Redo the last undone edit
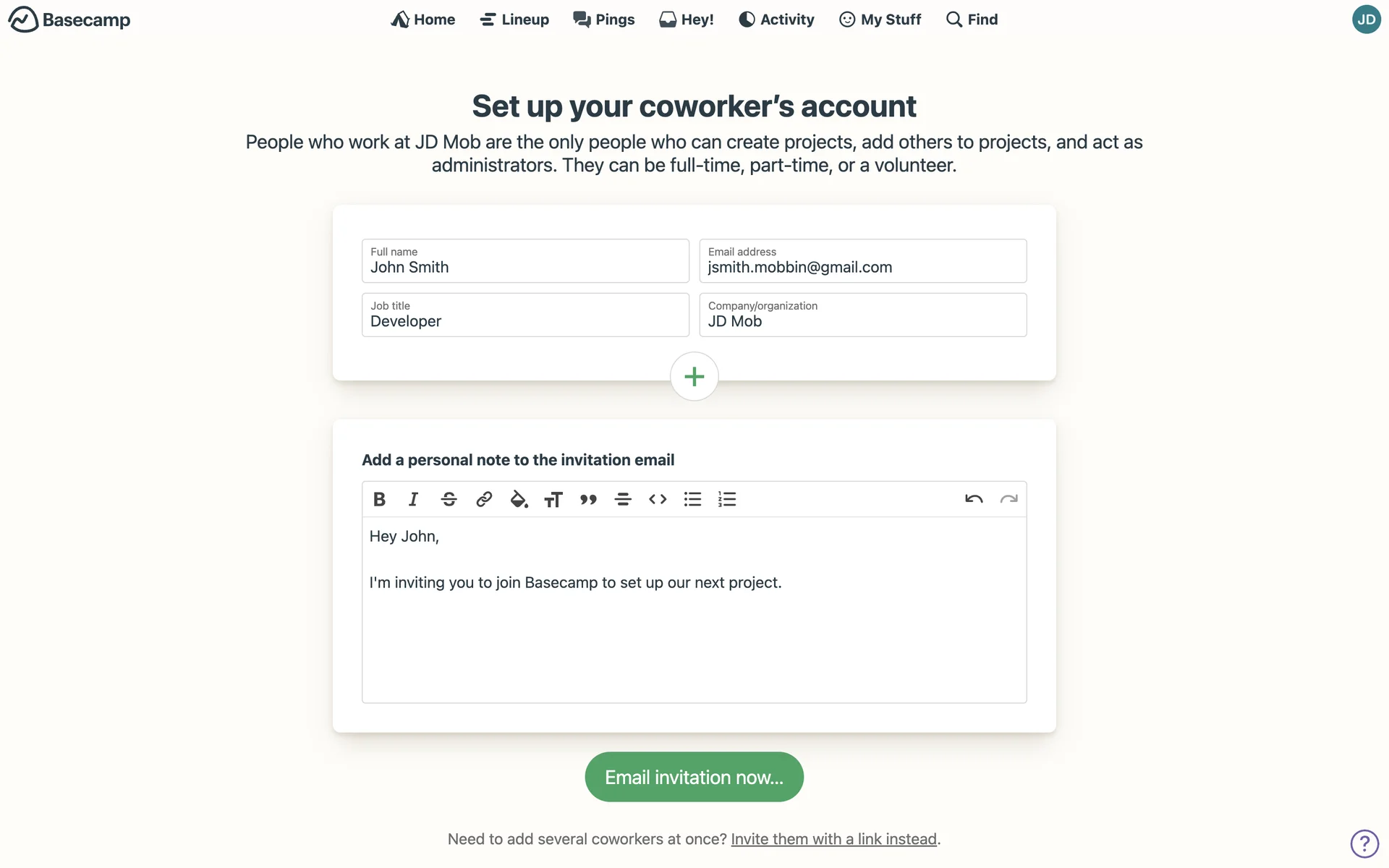This screenshot has width=1389, height=868. pyautogui.click(x=1008, y=499)
